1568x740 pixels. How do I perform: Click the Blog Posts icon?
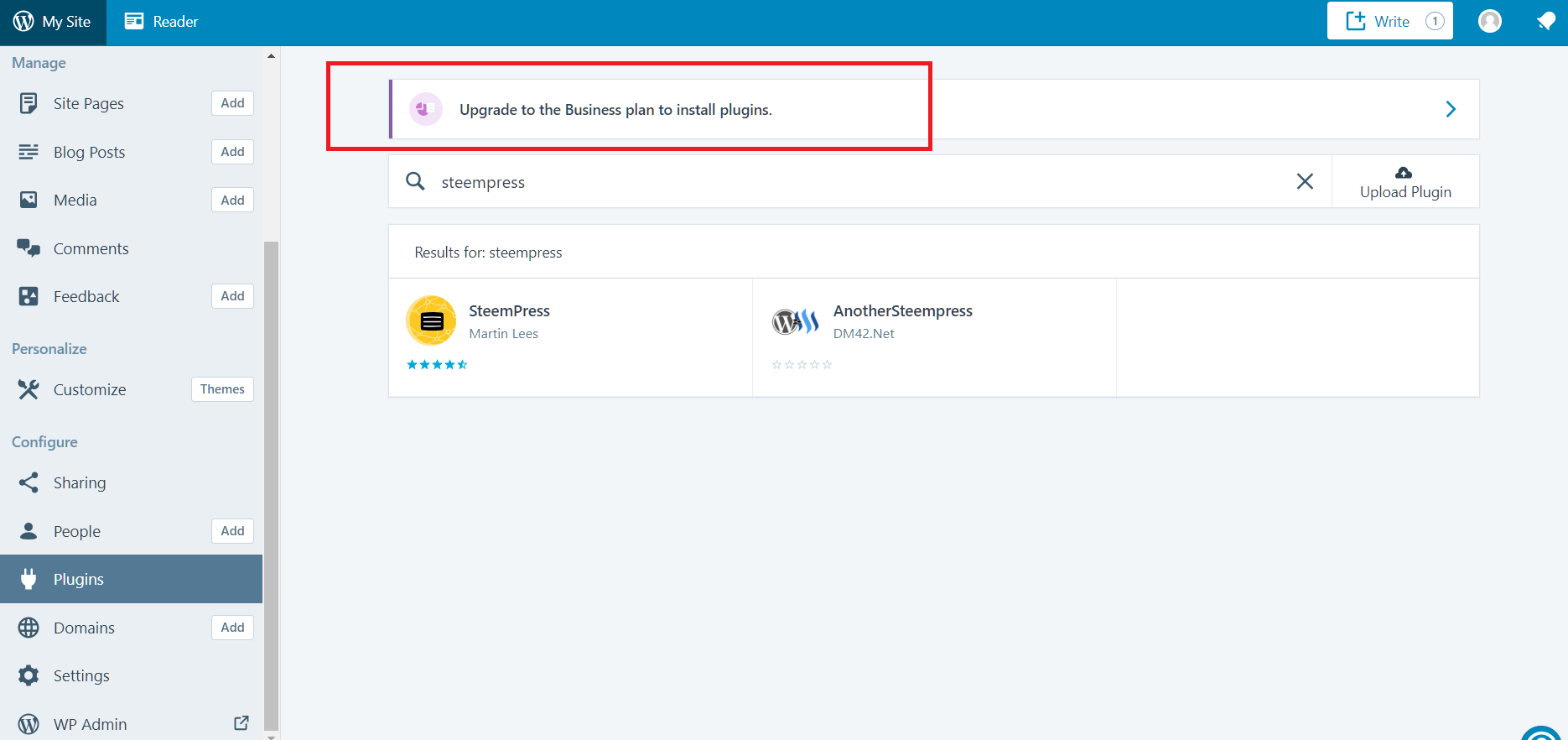29,152
